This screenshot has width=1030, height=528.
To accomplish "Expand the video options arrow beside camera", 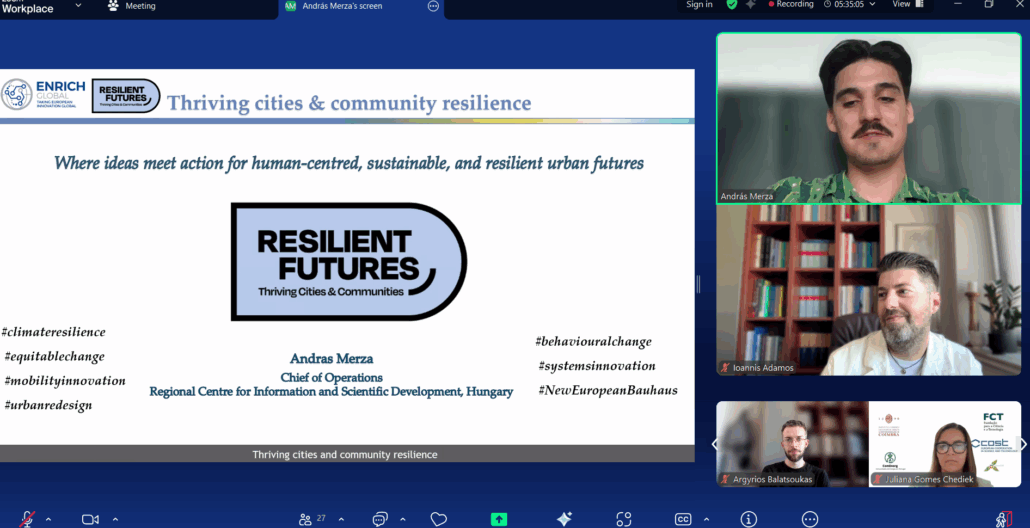I will tap(115, 519).
